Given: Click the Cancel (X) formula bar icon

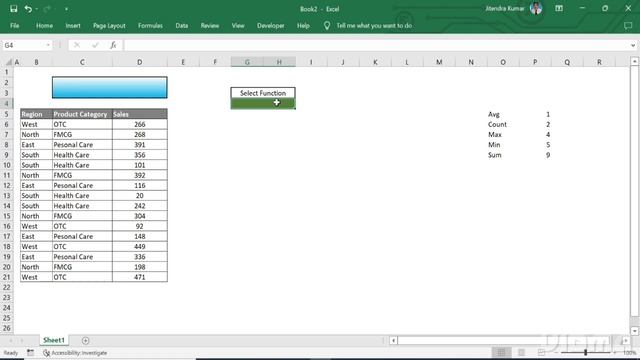Looking at the screenshot, I should [x=77, y=45].
